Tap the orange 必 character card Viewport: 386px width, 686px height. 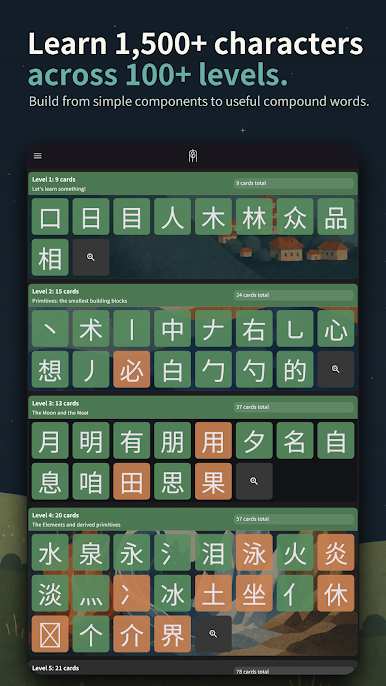click(132, 369)
